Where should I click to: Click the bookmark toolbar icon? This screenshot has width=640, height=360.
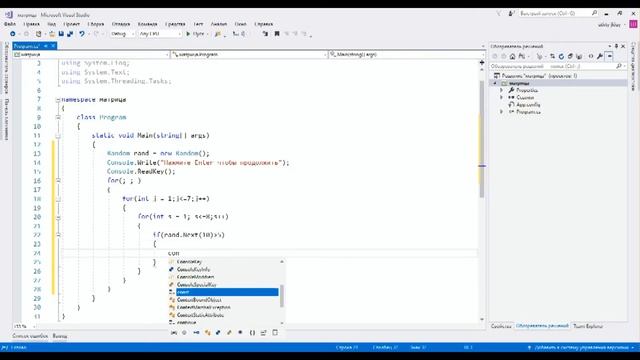pyautogui.click(x=277, y=34)
